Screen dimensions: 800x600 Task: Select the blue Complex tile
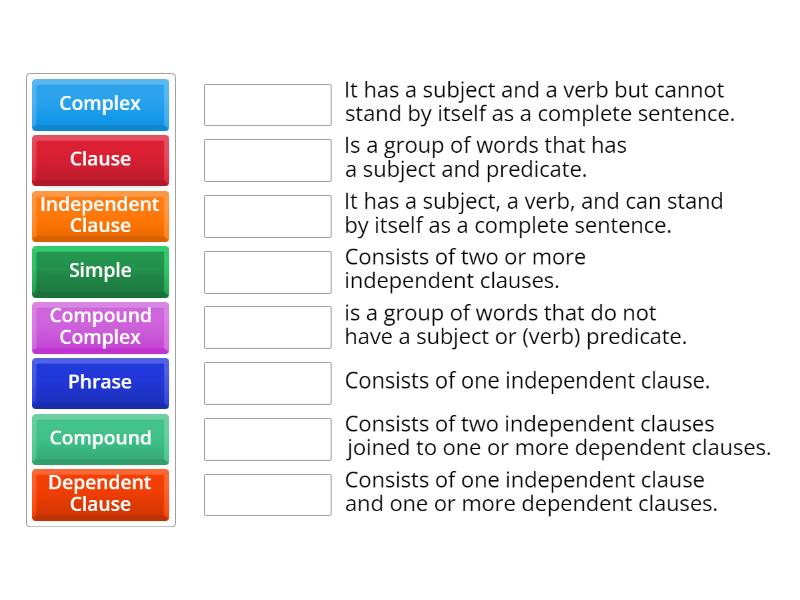100,104
